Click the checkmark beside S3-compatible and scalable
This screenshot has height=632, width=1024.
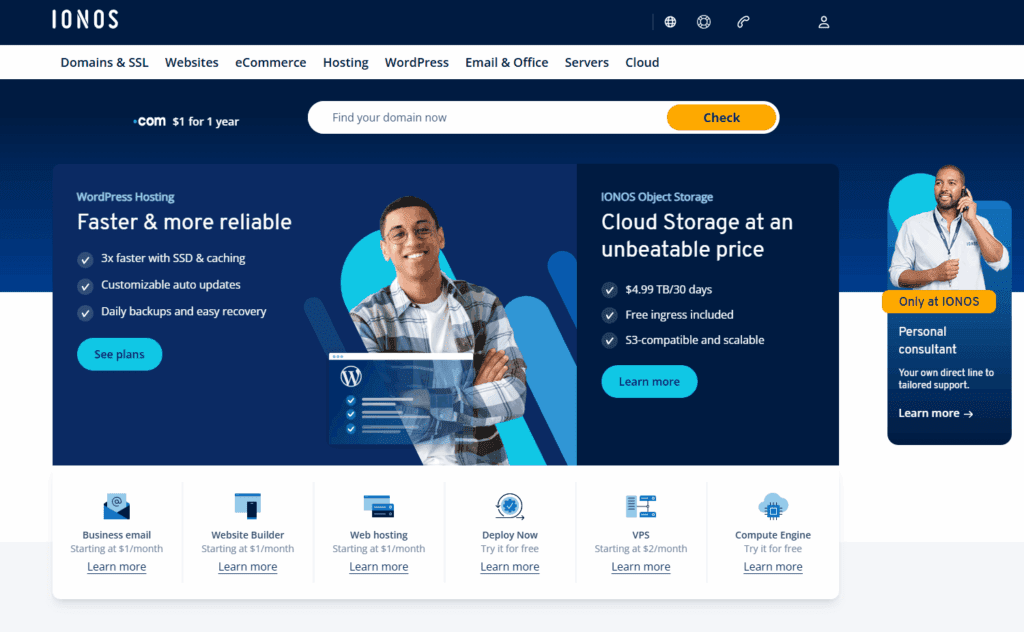609,341
